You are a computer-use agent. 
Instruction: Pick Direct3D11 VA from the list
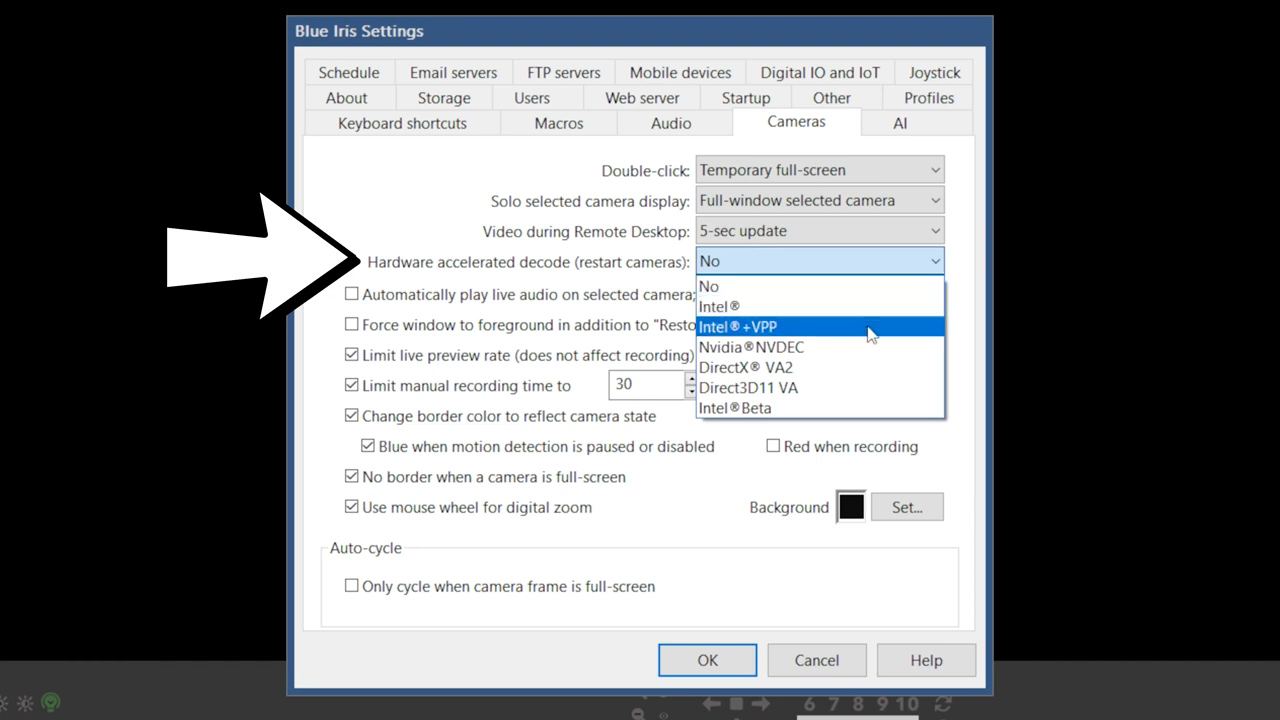(820, 388)
